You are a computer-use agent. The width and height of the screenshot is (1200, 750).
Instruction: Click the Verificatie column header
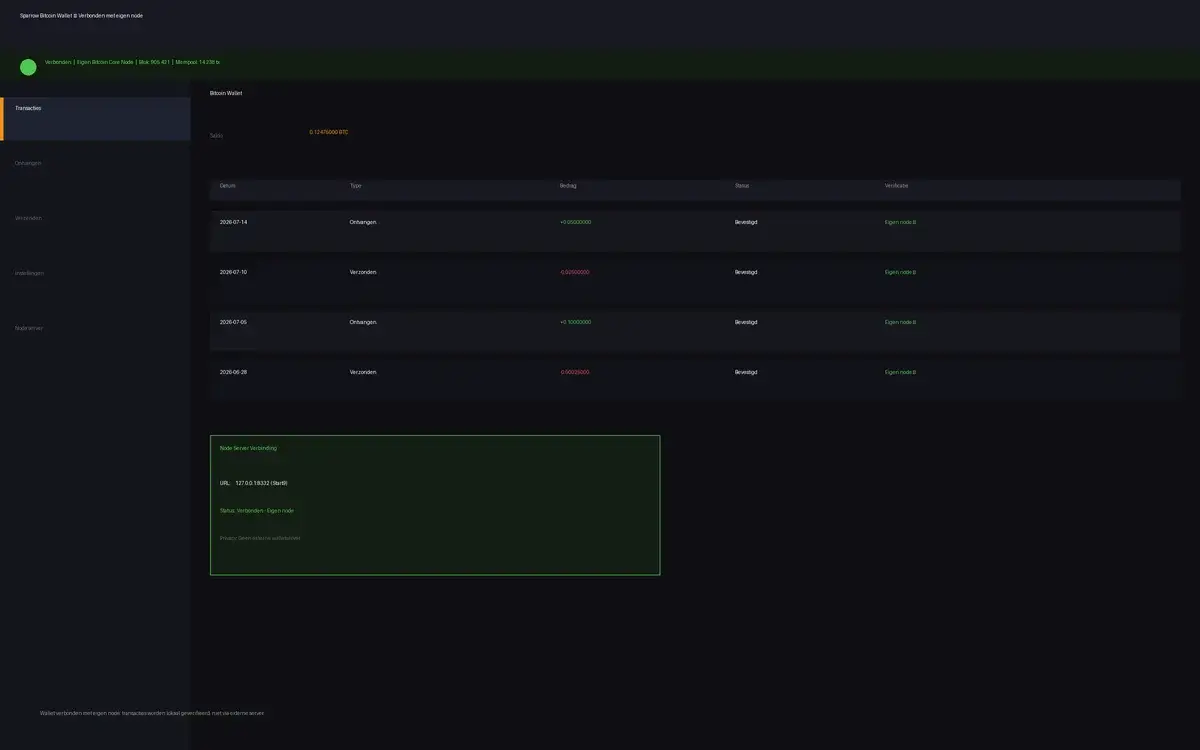(896, 186)
